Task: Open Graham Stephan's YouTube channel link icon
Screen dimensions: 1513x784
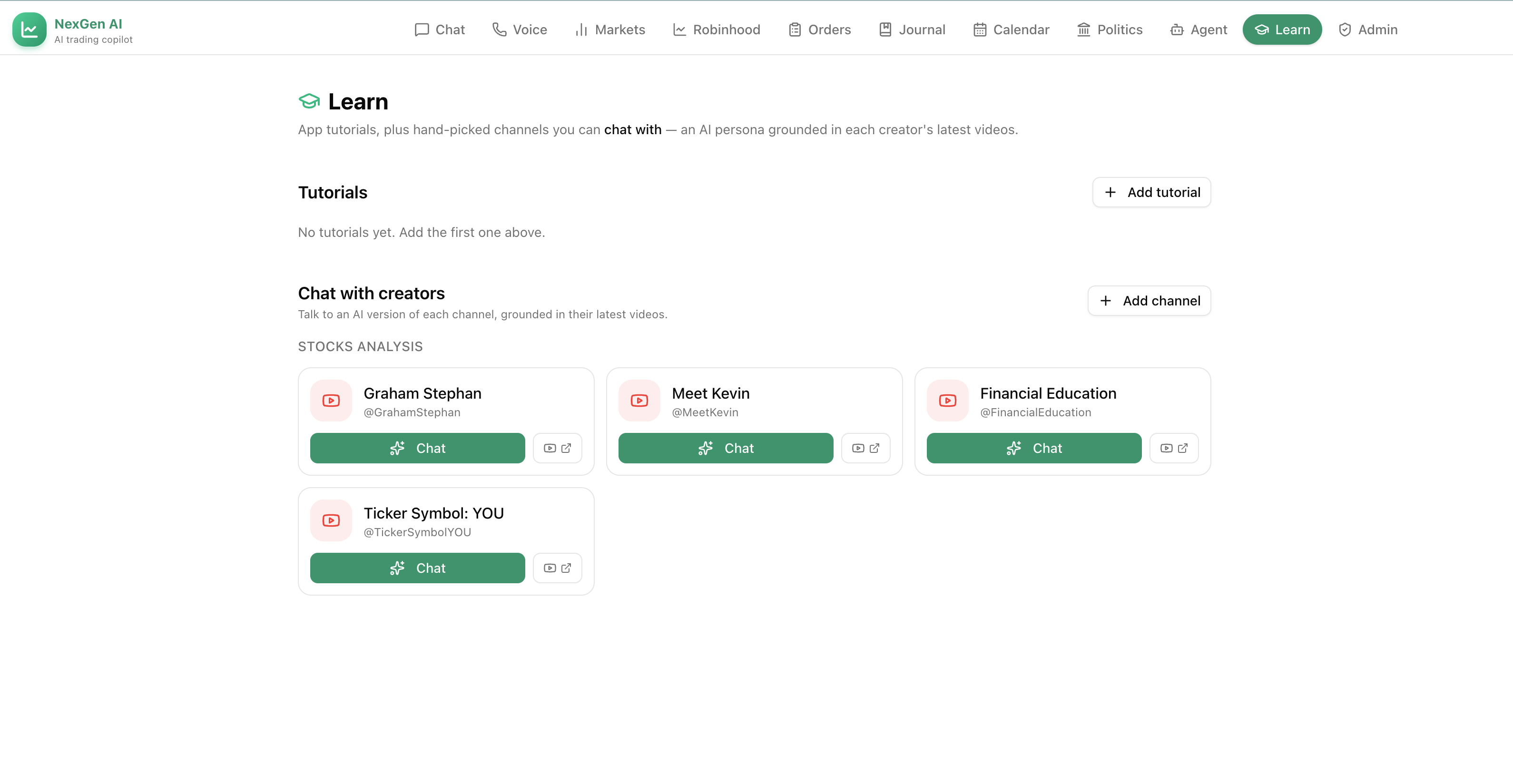Action: [558, 448]
